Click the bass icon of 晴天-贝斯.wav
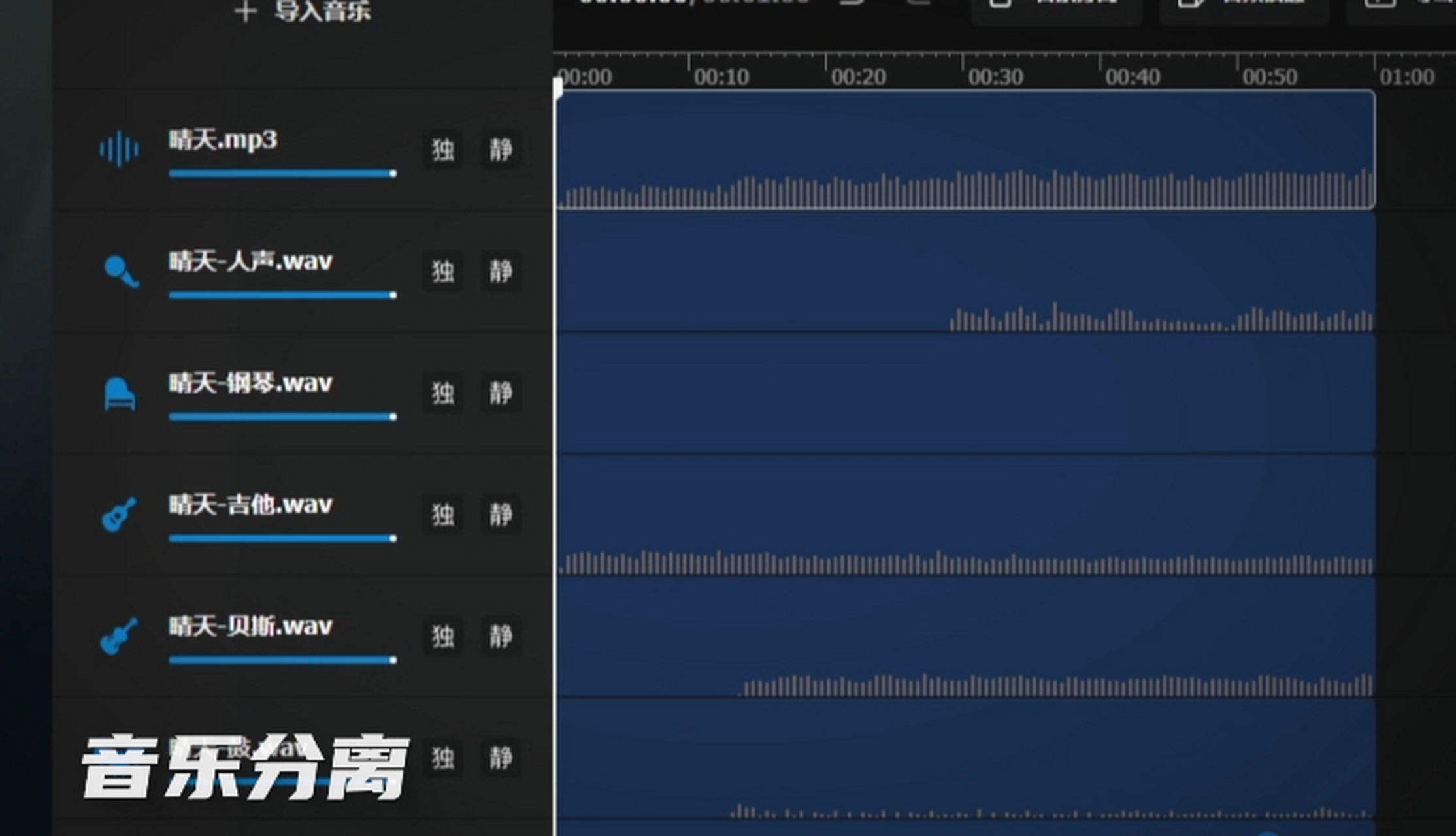The width and height of the screenshot is (1456, 836). click(x=119, y=636)
